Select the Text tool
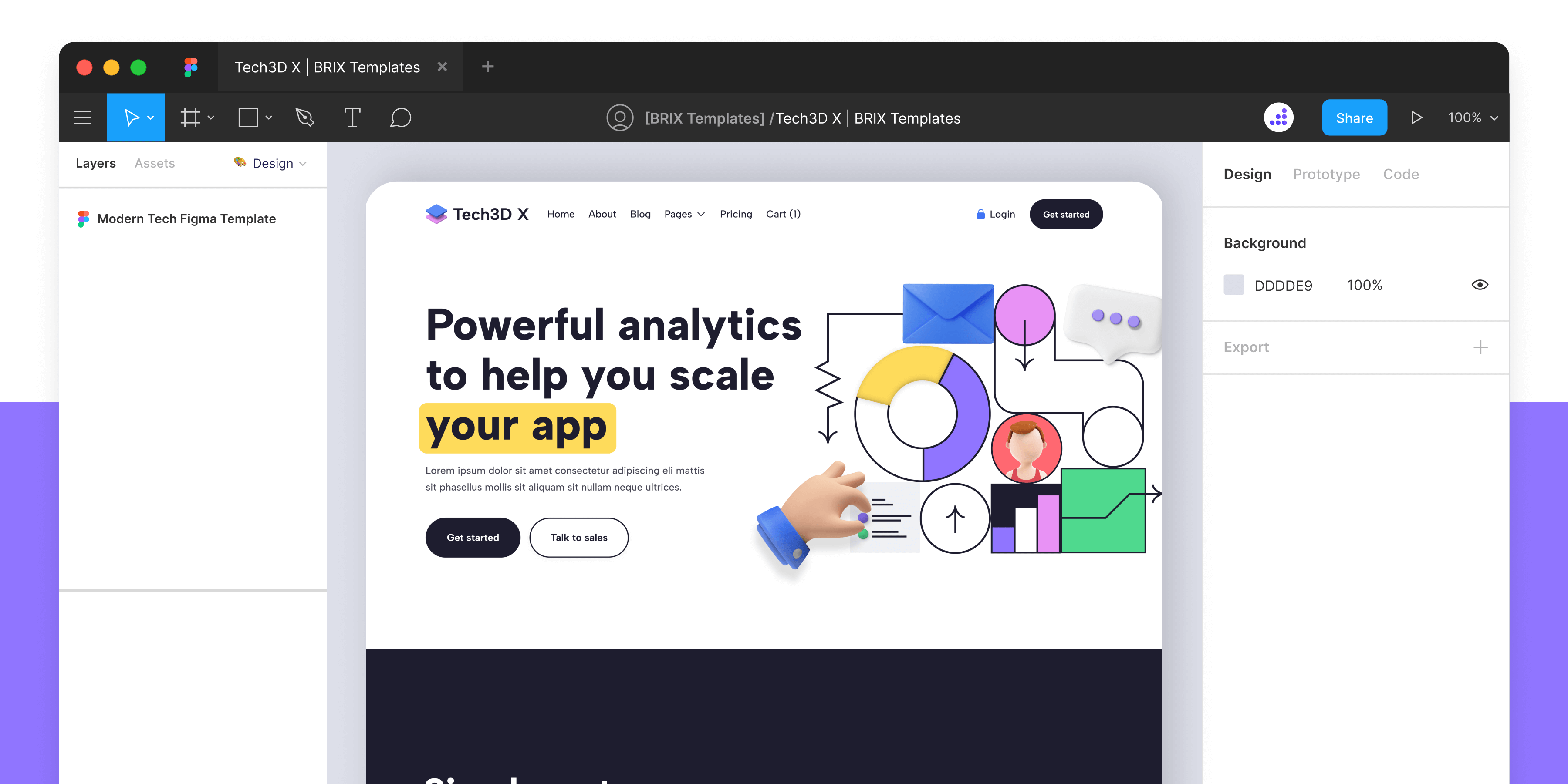Image resolution: width=1568 pixels, height=784 pixels. point(354,118)
